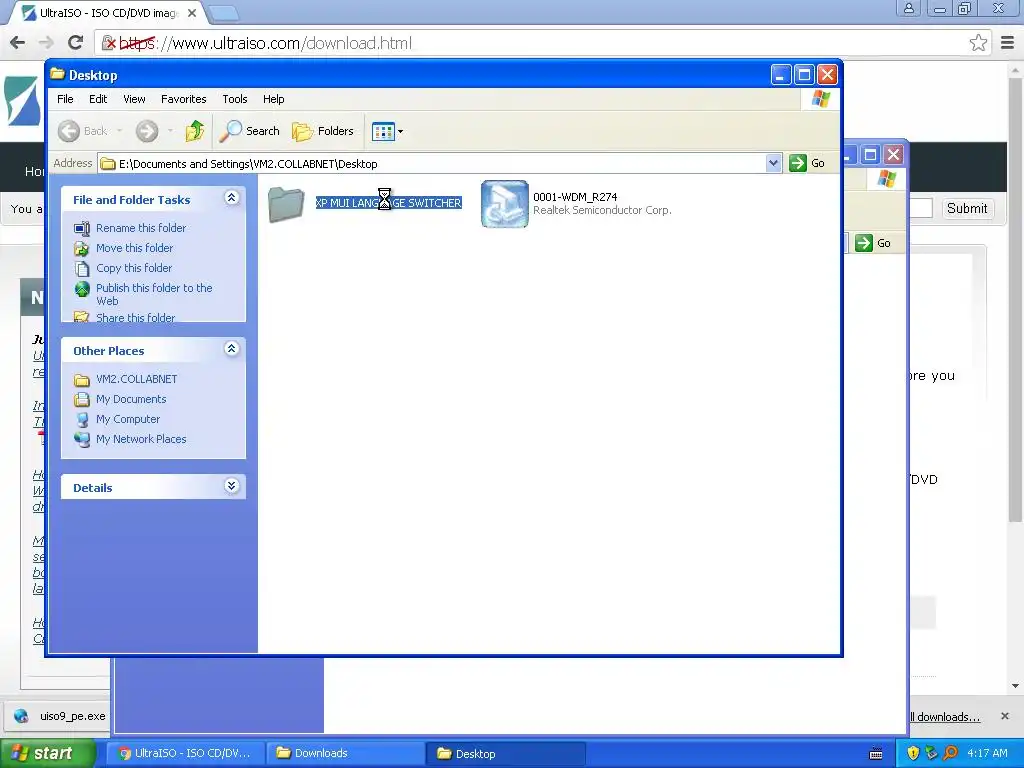Image resolution: width=1024 pixels, height=768 pixels.
Task: Select the XP MUI LANGUAGE SWITCHER folder icon
Action: (286, 204)
